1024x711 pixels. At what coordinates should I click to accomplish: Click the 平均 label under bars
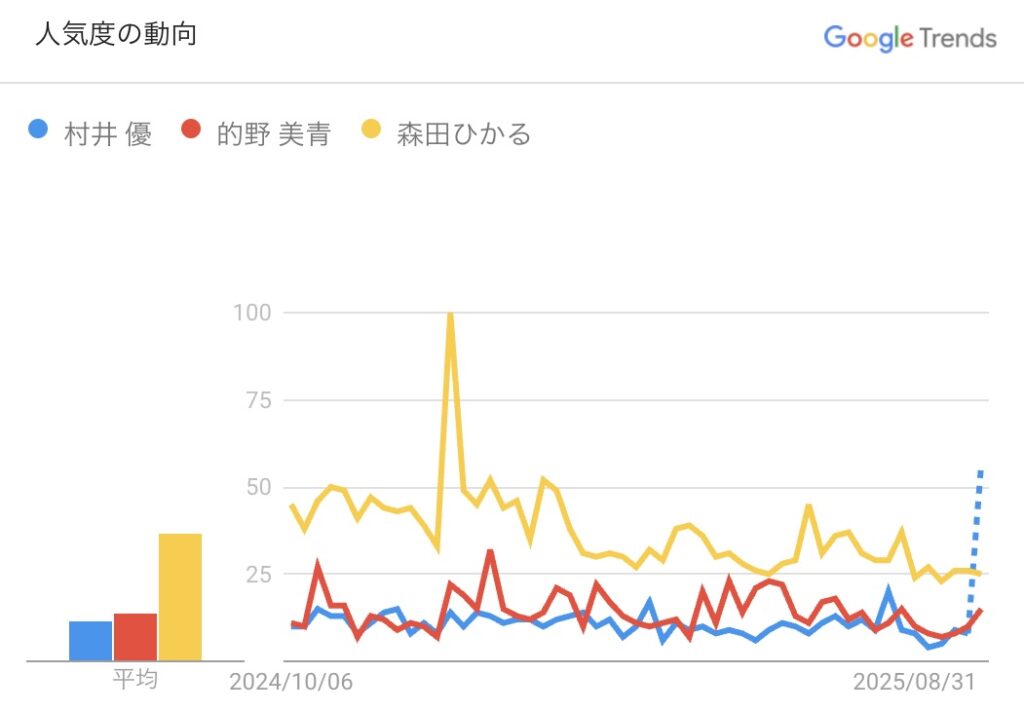[x=134, y=681]
